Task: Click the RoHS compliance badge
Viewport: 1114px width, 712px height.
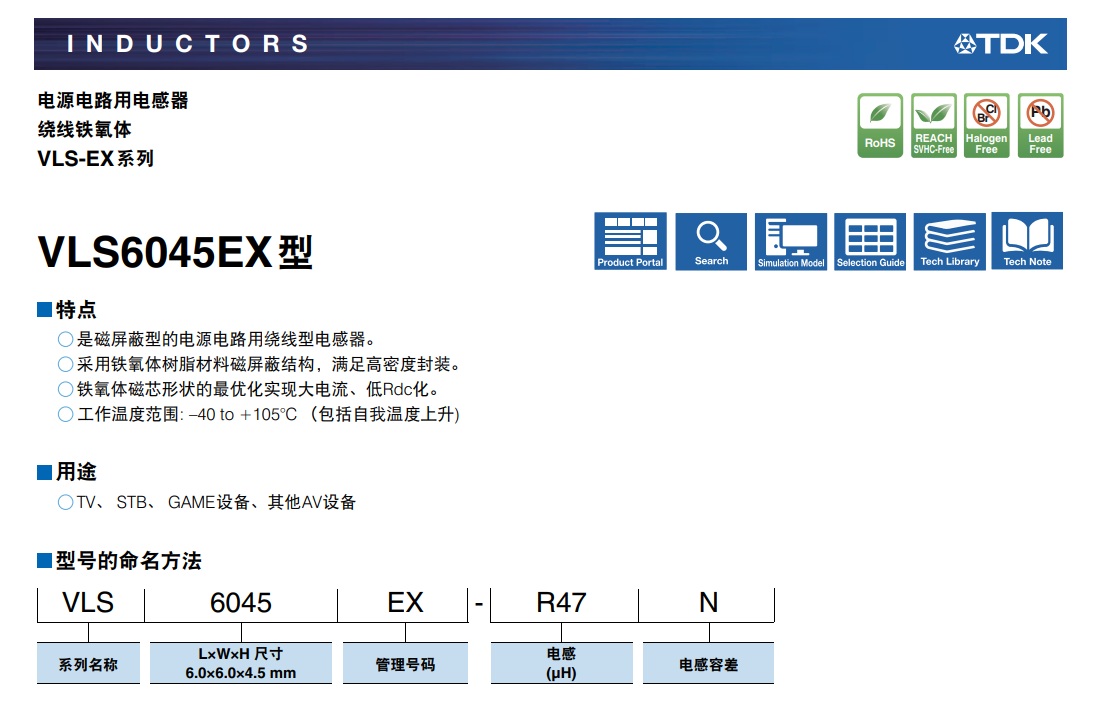Action: point(880,126)
